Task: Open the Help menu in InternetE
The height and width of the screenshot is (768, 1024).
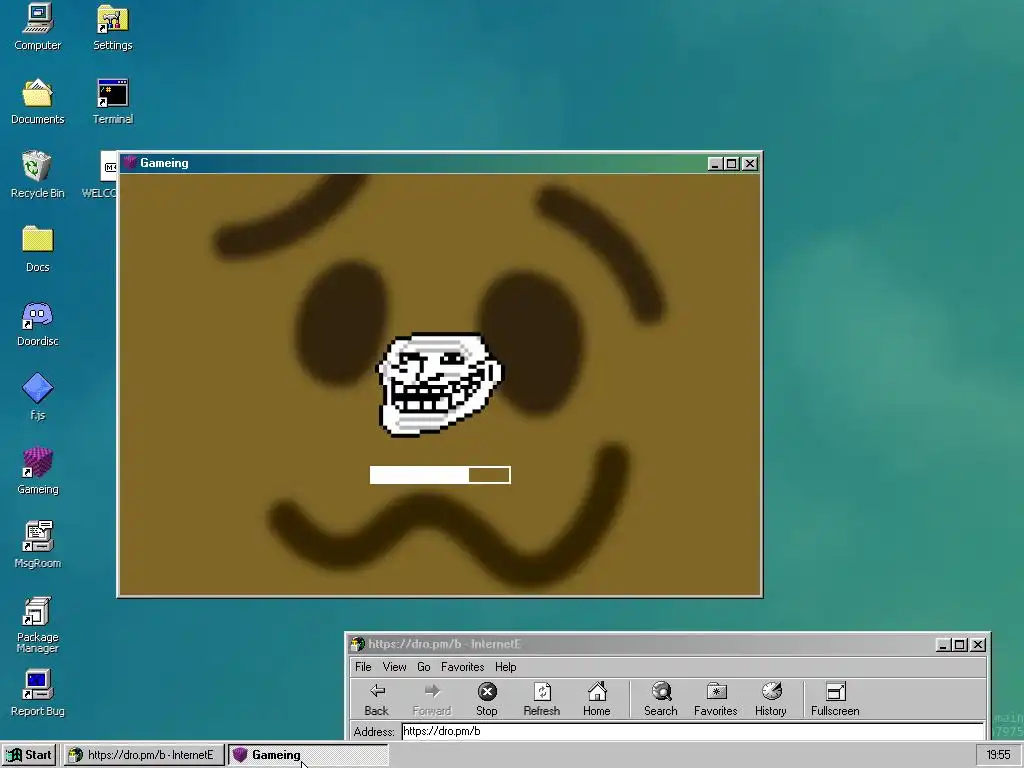Action: point(505,667)
